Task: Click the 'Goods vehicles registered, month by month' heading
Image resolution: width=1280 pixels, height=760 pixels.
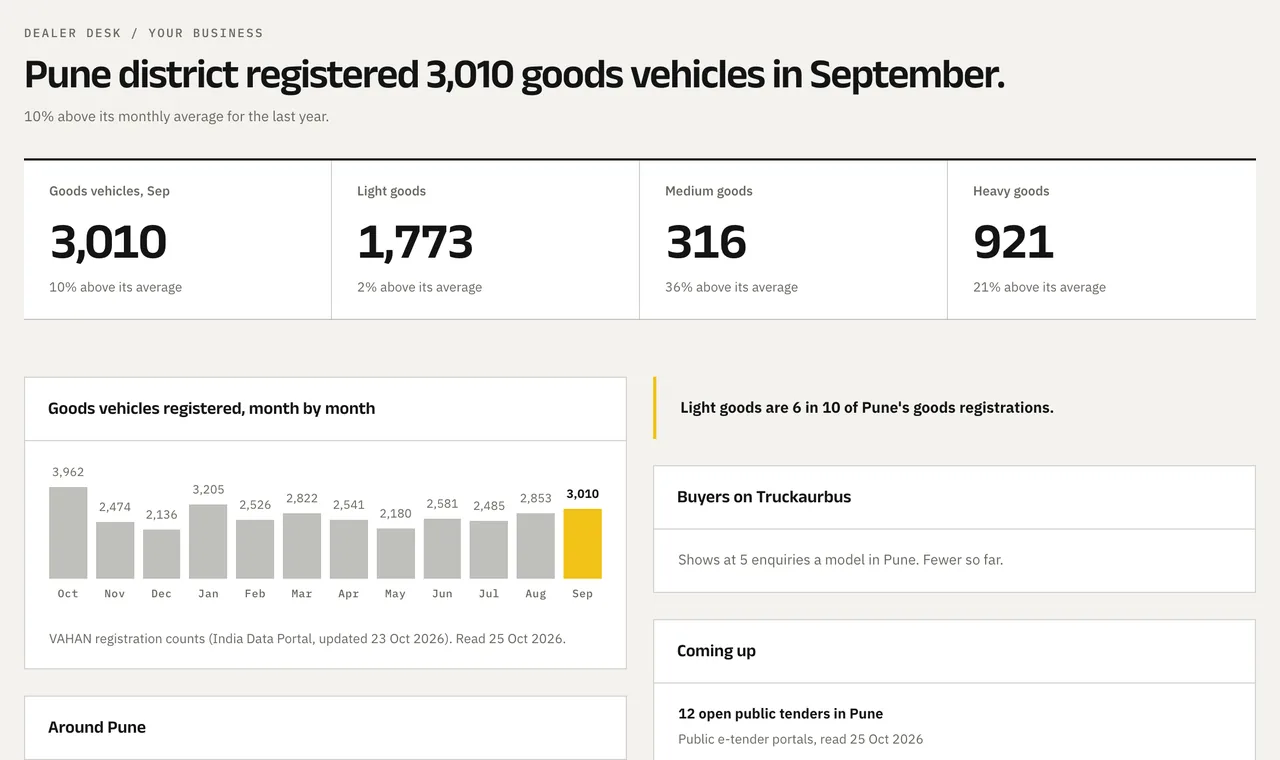Action: (212, 408)
